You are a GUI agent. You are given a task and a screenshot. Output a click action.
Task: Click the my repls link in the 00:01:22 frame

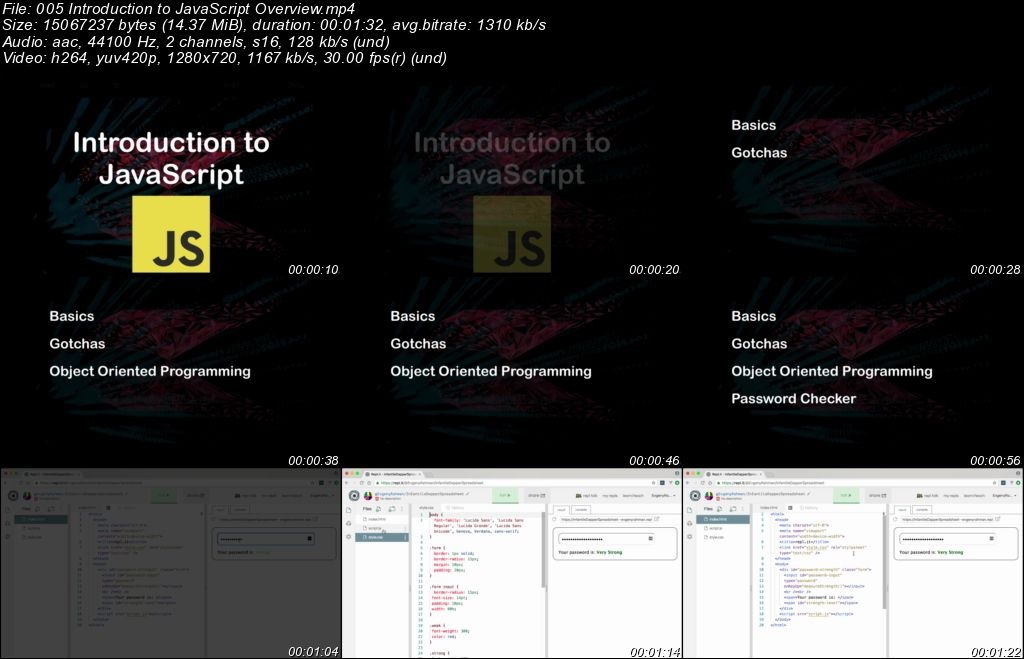952,496
